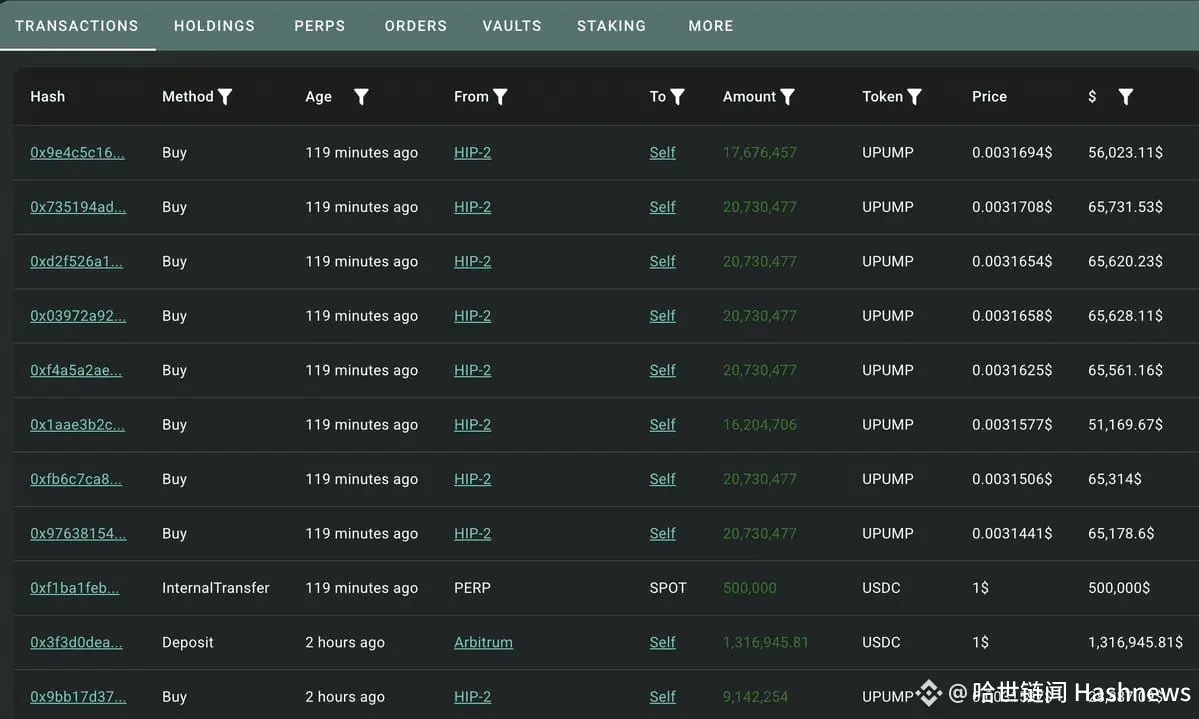Click the value 56,023.11$
Screen dimensions: 1199x719
1125,152
